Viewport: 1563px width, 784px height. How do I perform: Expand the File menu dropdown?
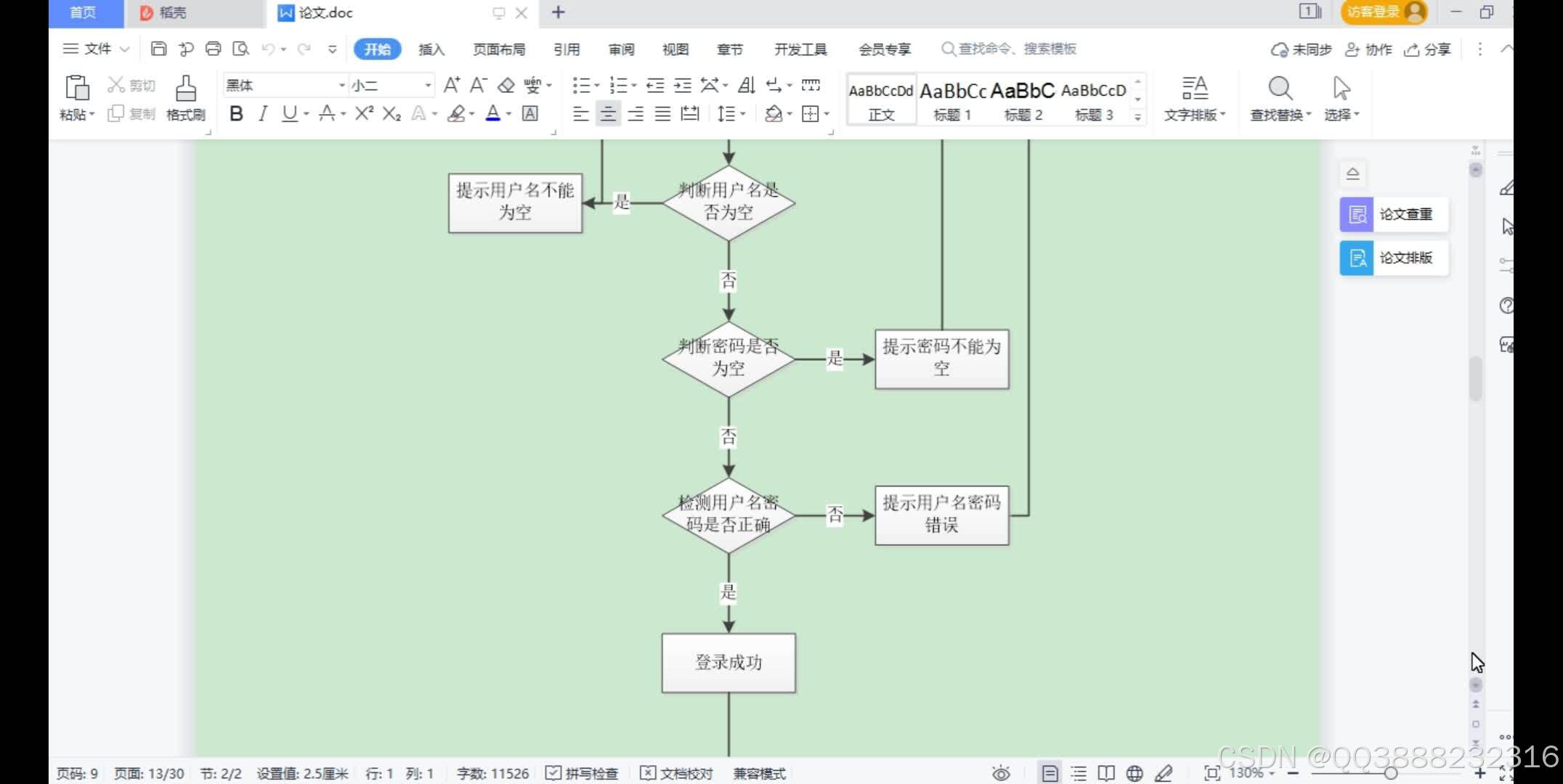(97, 49)
